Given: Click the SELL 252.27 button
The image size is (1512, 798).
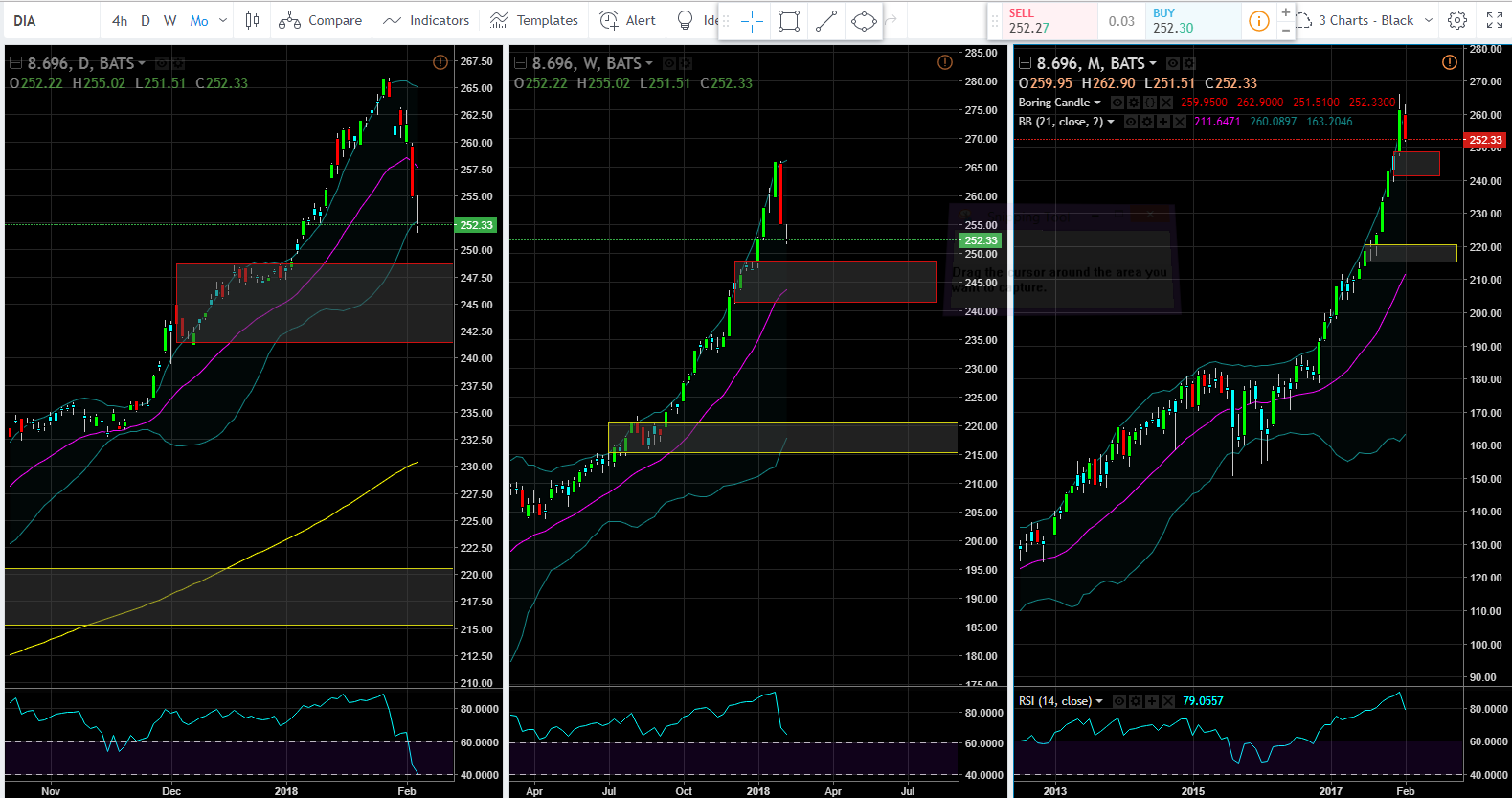Looking at the screenshot, I should (x=1050, y=20).
